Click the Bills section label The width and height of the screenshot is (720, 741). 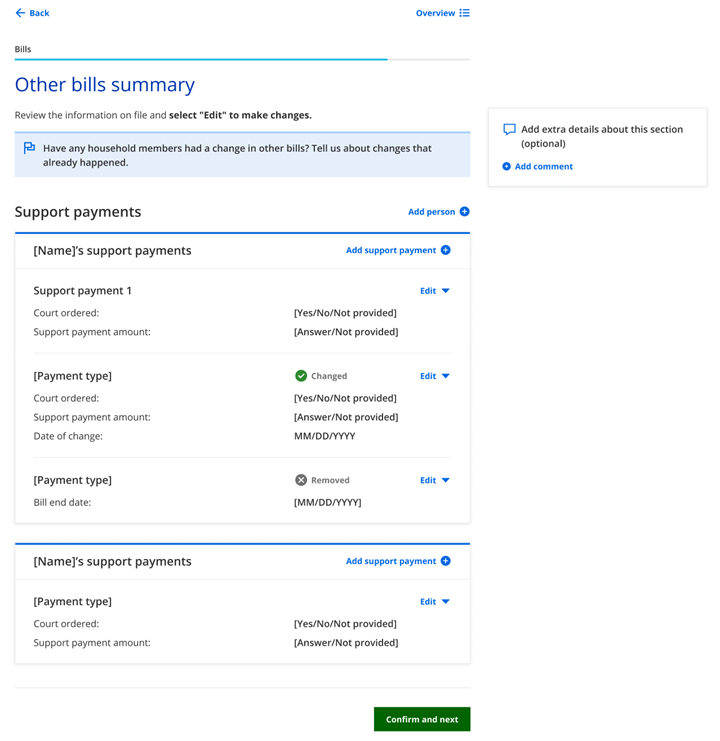[x=23, y=49]
